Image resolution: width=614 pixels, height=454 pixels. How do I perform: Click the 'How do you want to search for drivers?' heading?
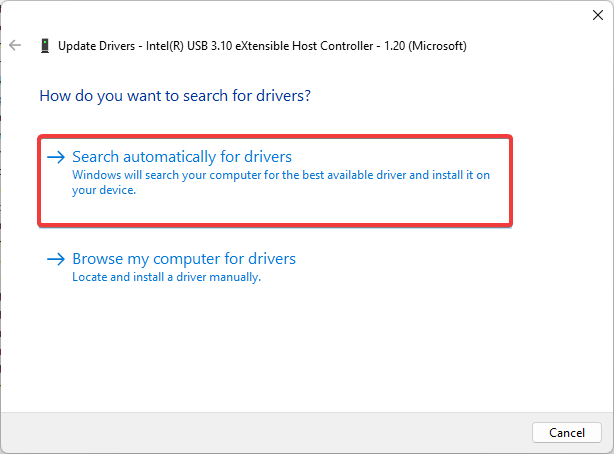[x=175, y=96]
